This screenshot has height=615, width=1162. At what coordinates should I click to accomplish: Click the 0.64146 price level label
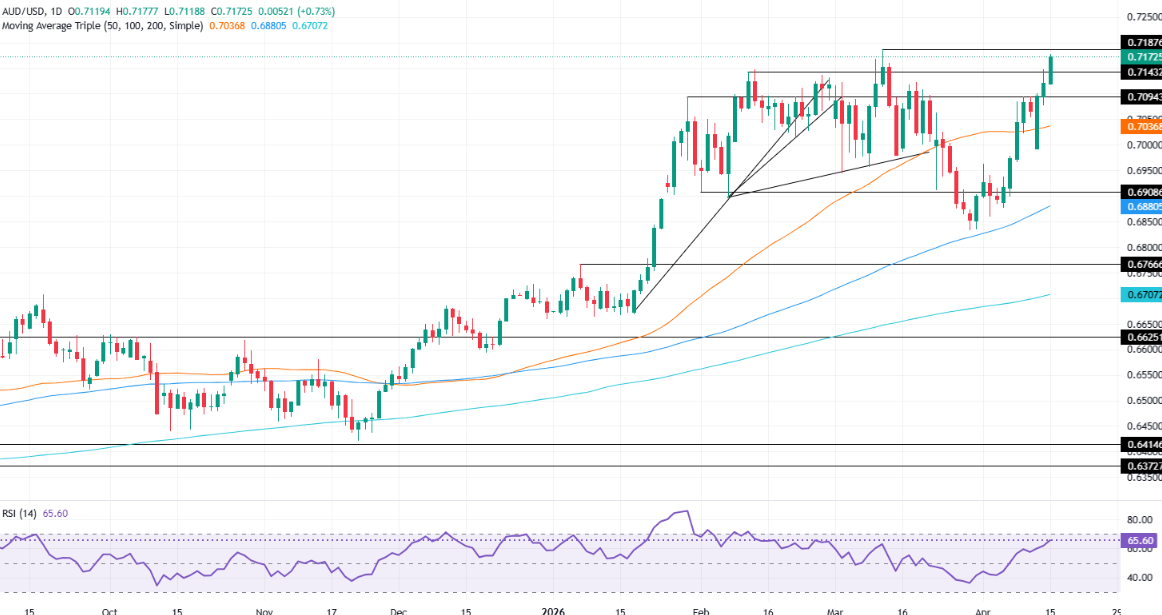pos(1139,445)
